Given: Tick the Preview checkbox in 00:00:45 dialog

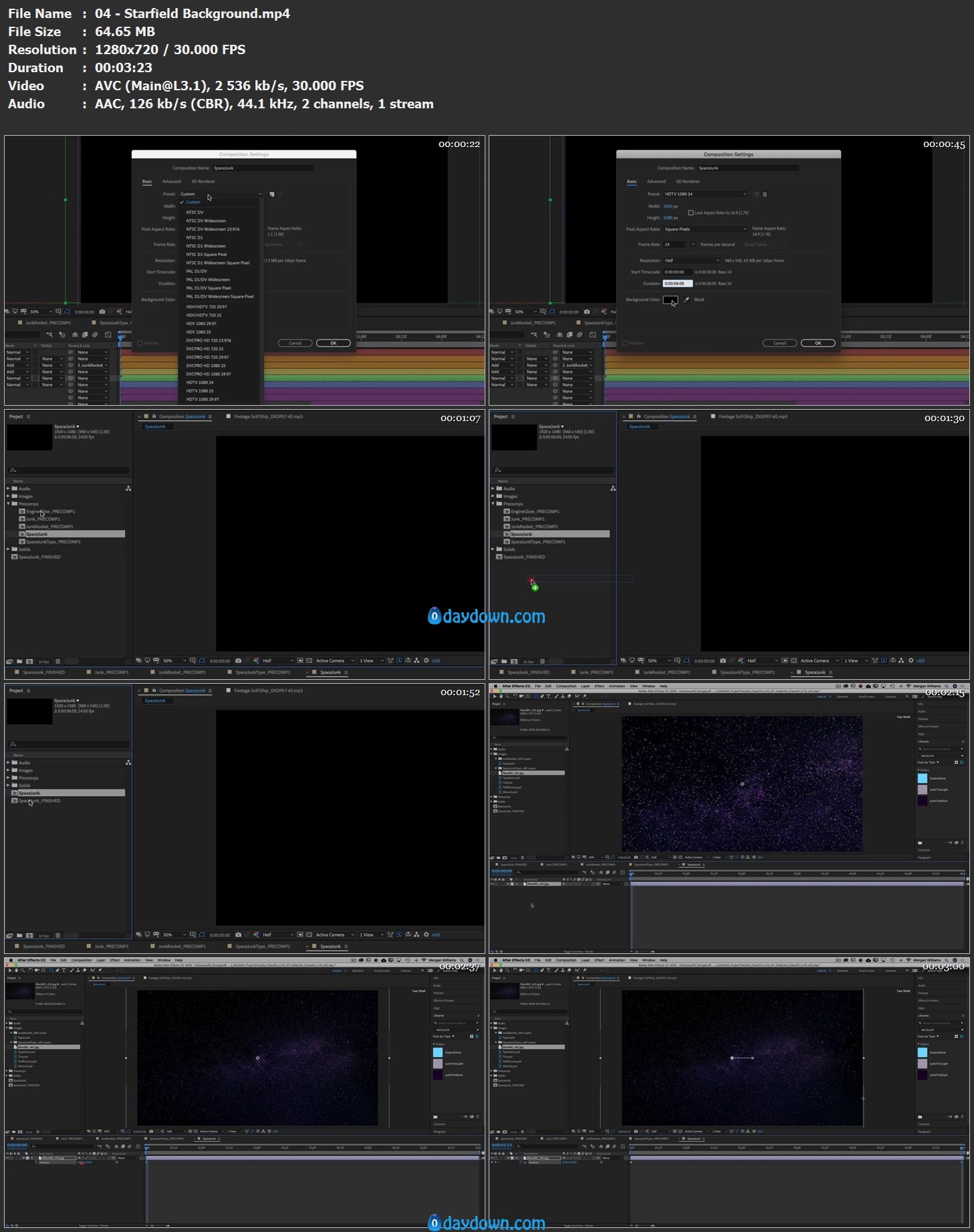Looking at the screenshot, I should [624, 343].
